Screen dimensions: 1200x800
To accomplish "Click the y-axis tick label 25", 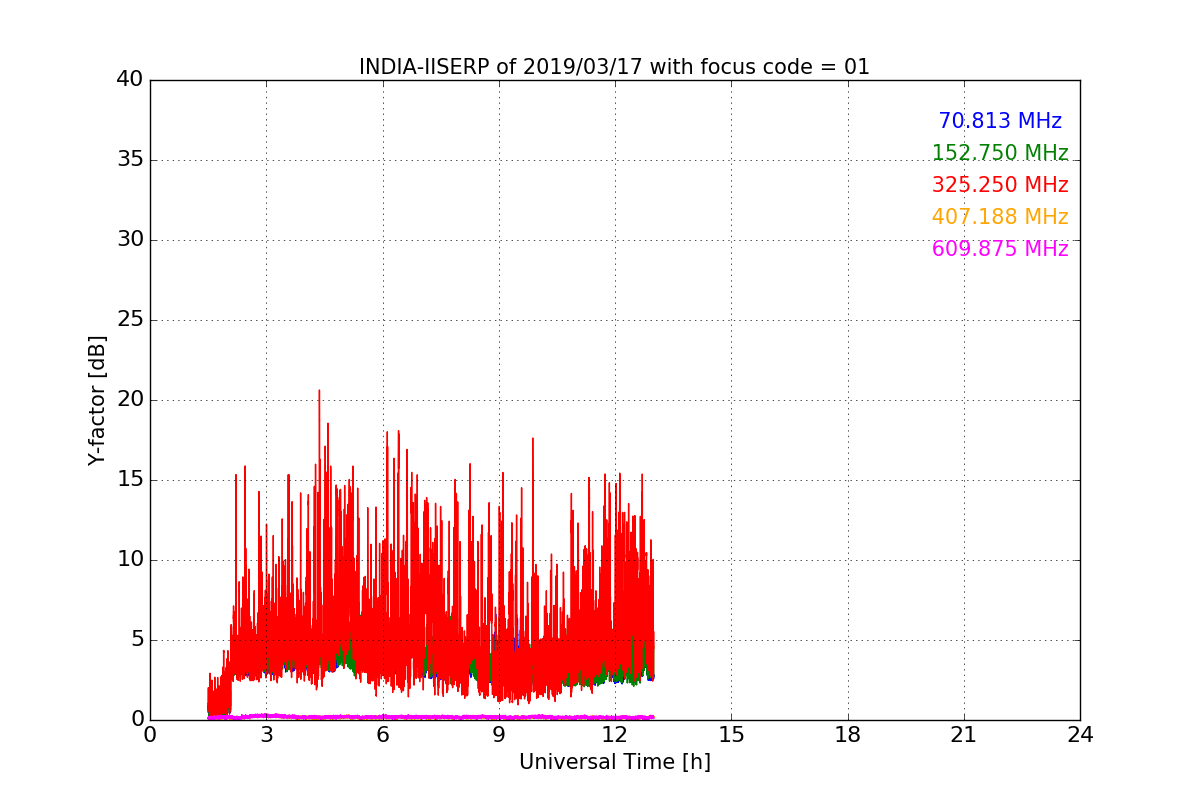I will 130,320.
